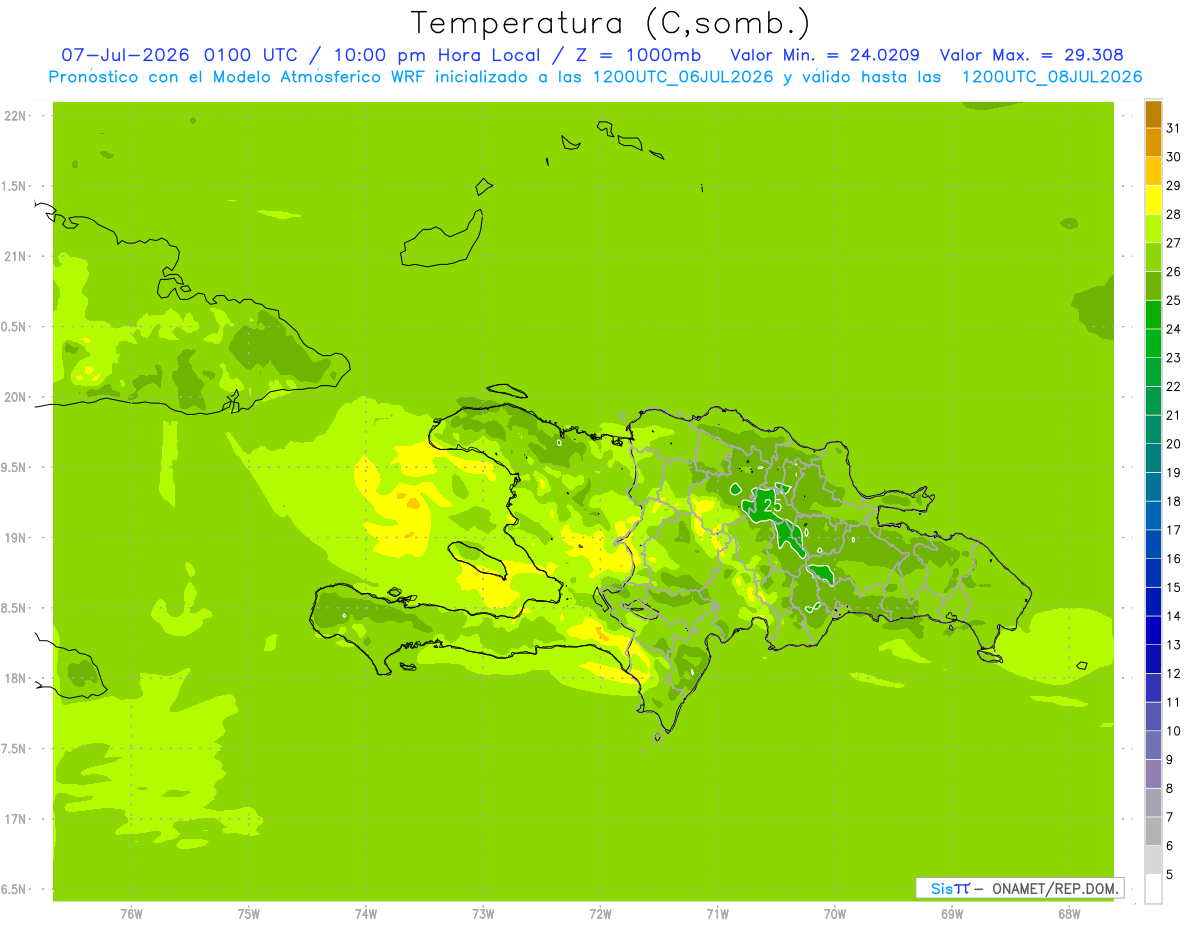
Task: Click the legend swatch between 27 and 28
Action: 1153,228
